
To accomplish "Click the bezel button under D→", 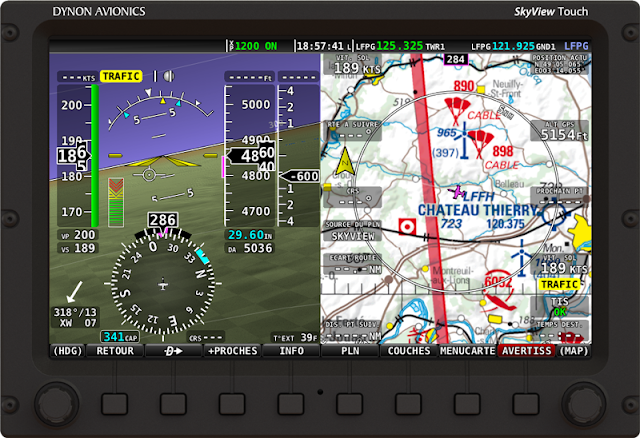I will (x=173, y=404).
